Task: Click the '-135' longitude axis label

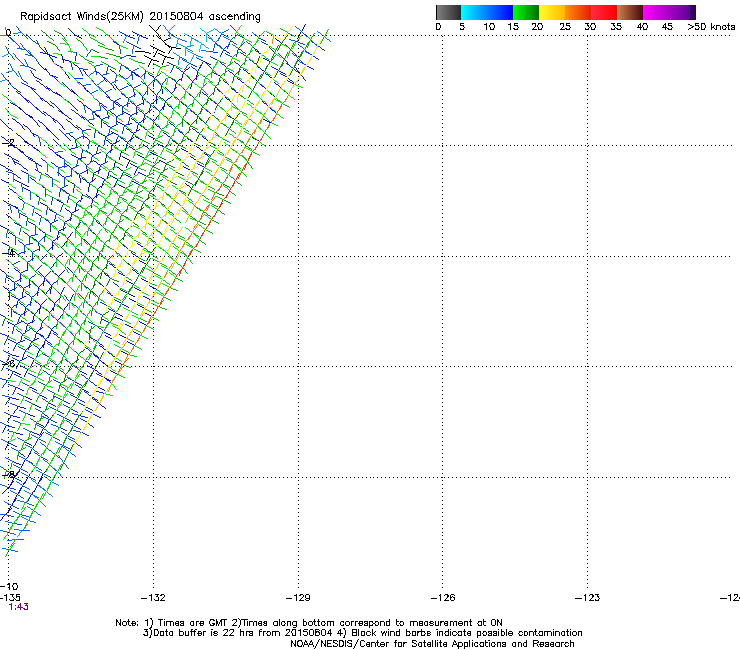Action: click(x=10, y=597)
